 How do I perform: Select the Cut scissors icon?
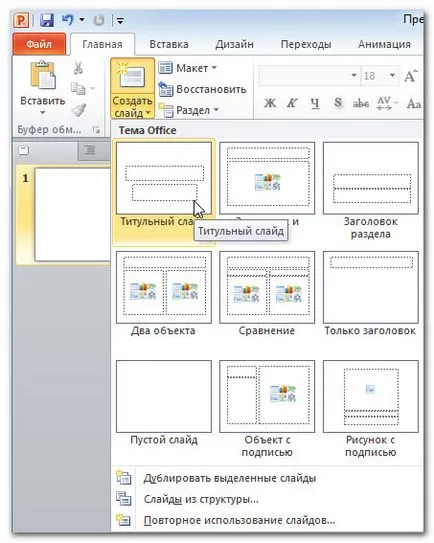pos(78,68)
